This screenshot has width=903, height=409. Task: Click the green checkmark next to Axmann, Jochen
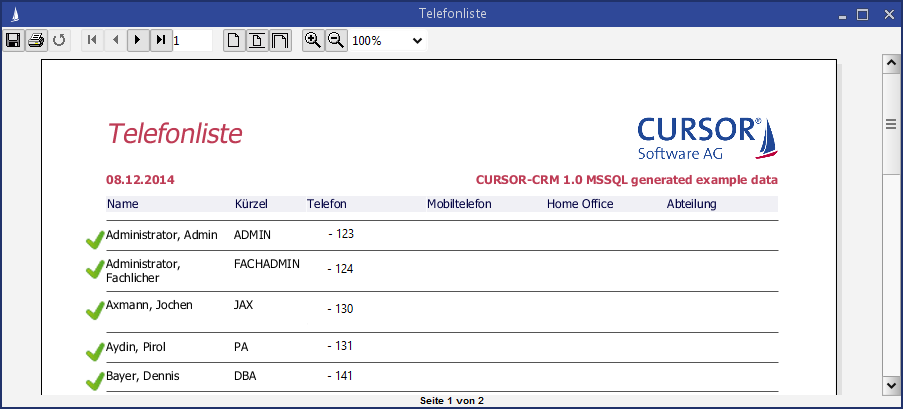[x=95, y=311]
